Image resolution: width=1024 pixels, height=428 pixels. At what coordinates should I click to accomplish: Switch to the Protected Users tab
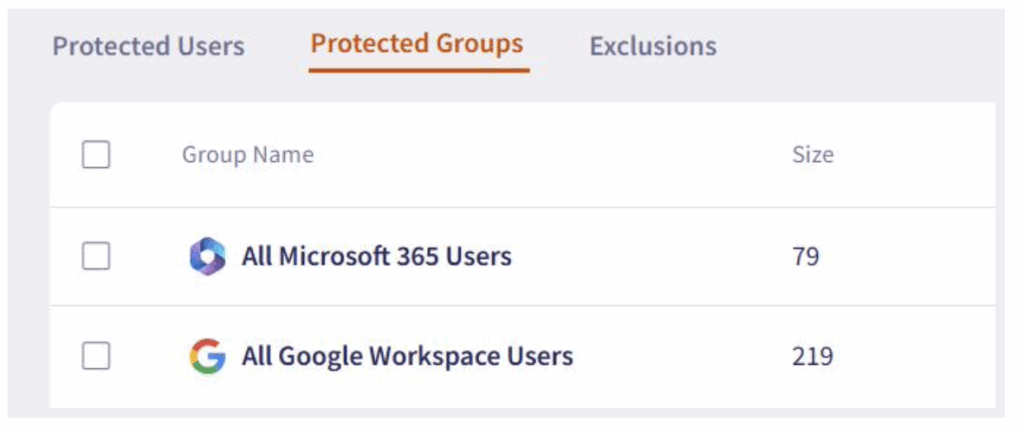(x=149, y=46)
